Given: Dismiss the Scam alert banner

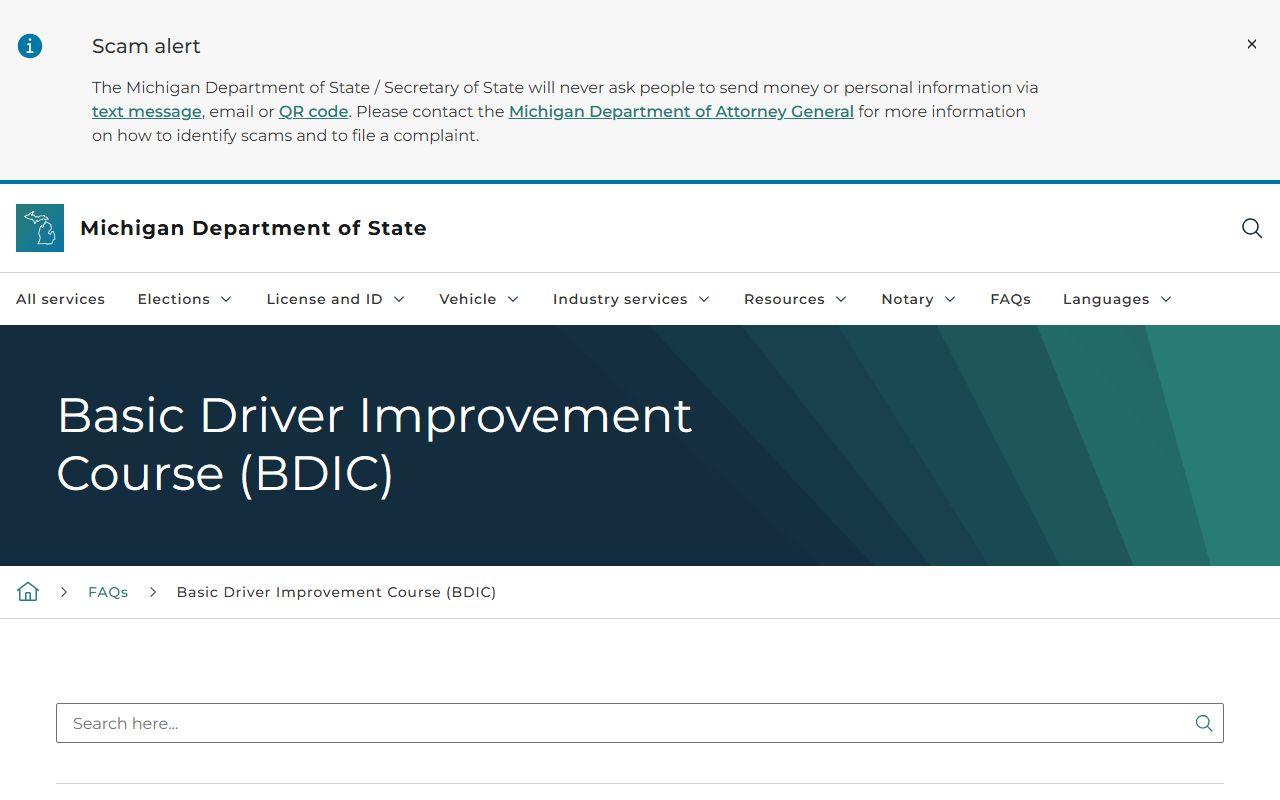Looking at the screenshot, I should pos(1251,44).
